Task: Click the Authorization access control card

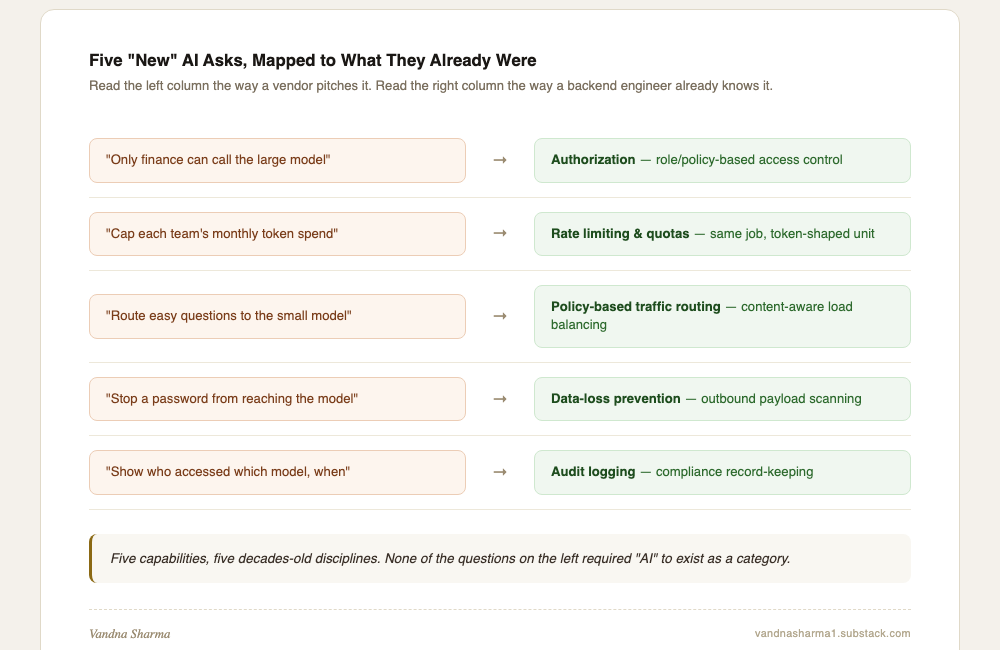Action: (722, 160)
